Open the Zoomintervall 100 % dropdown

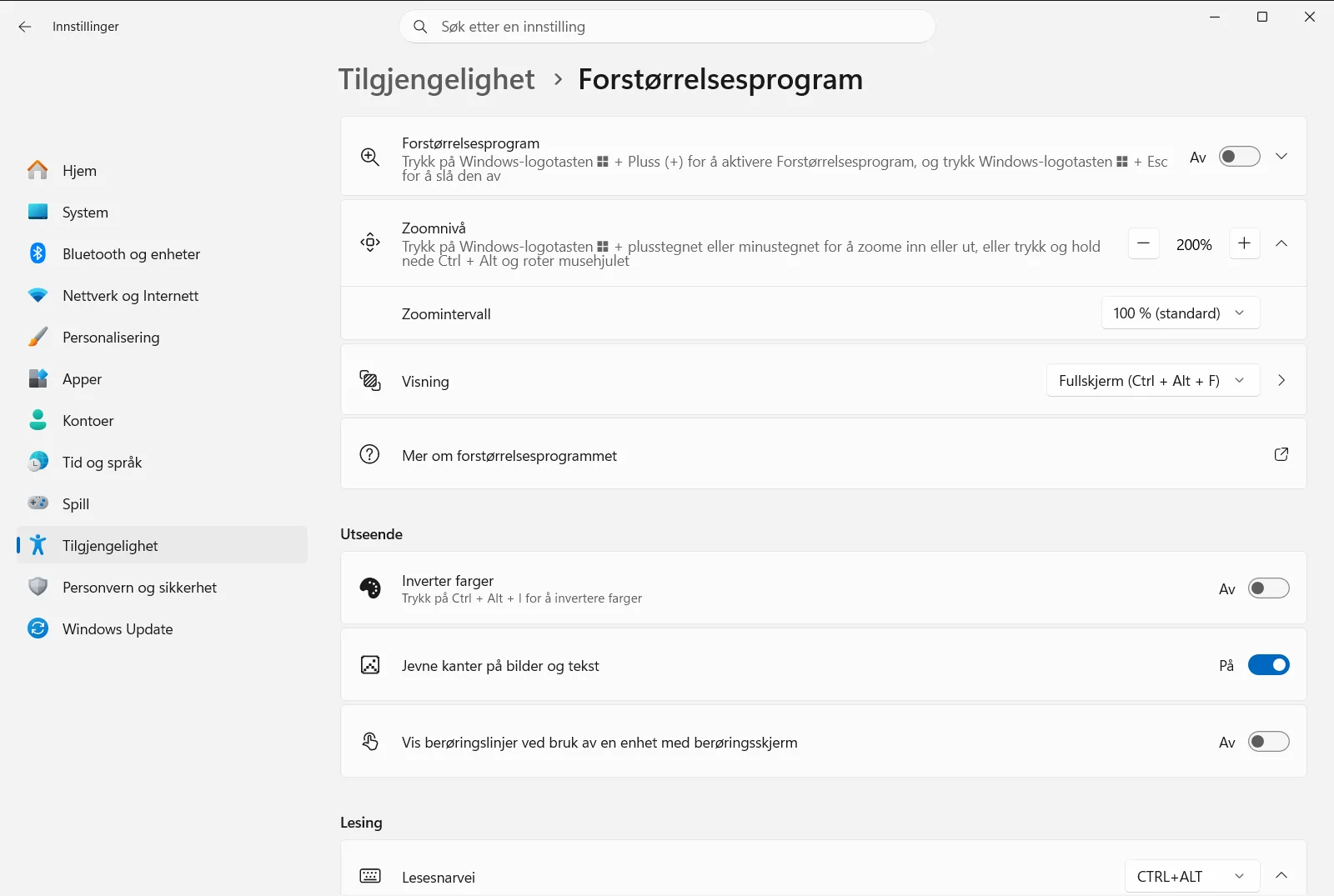point(1181,313)
